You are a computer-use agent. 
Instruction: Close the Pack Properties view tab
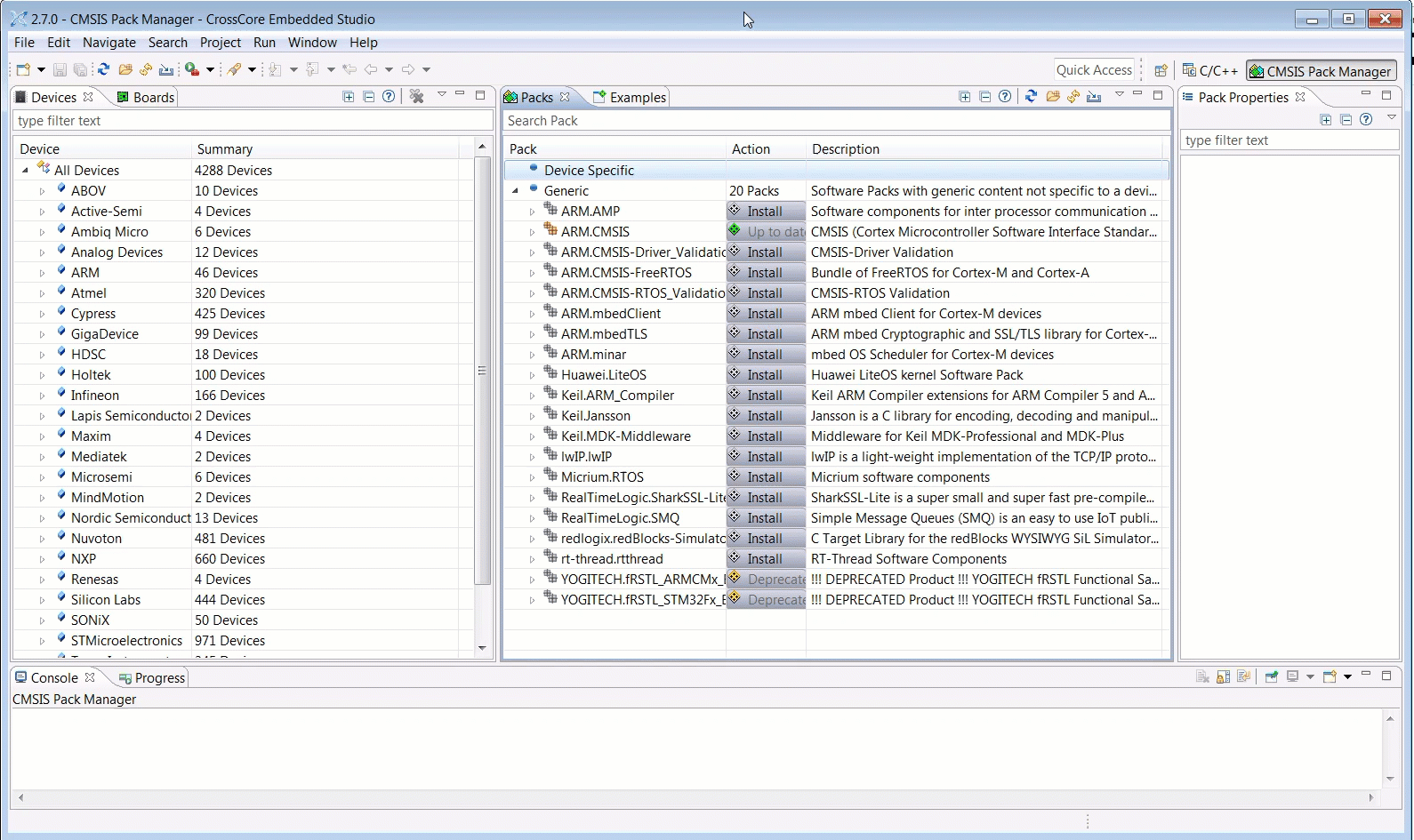tap(1300, 97)
